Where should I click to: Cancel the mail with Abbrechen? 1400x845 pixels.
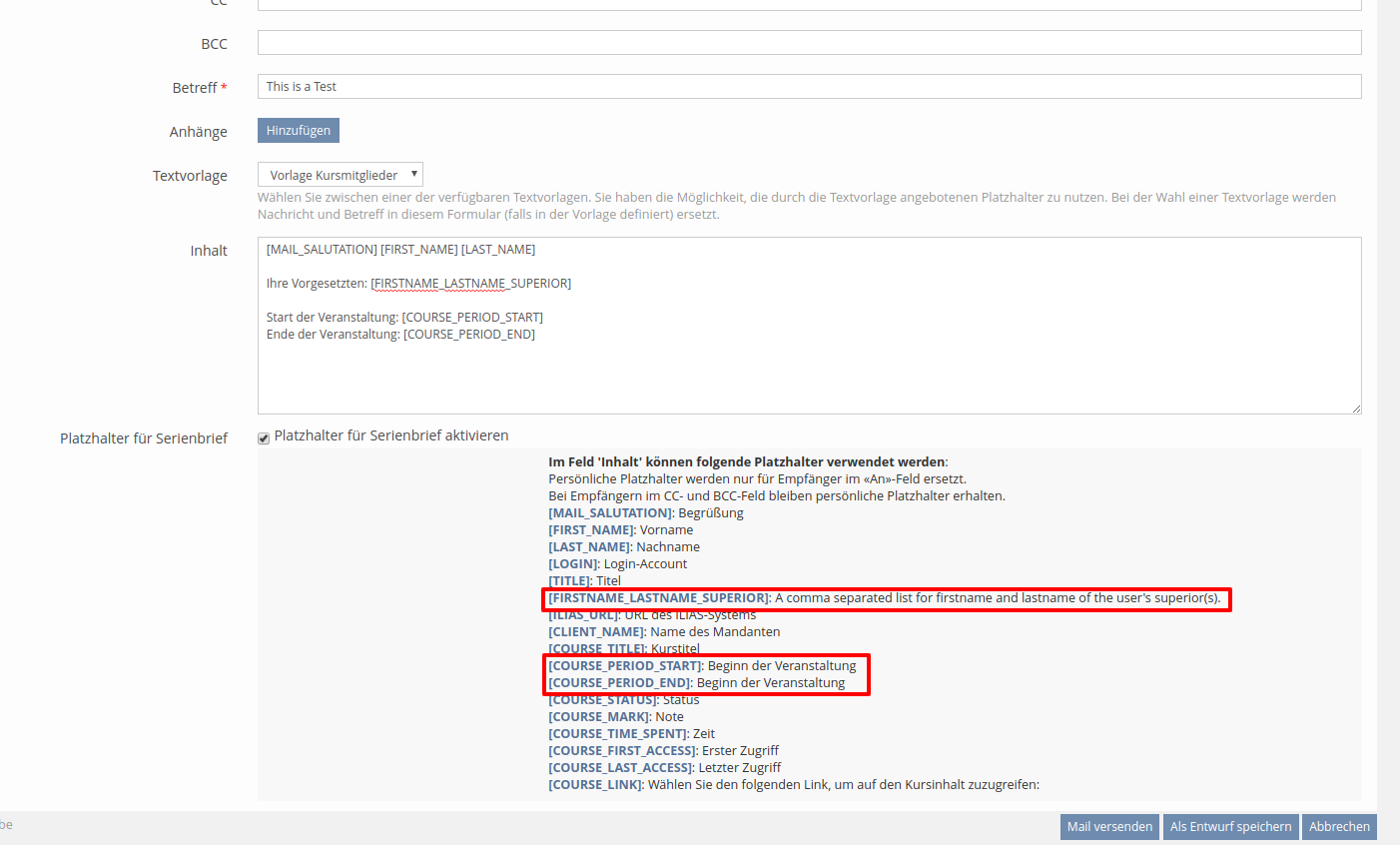pyautogui.click(x=1339, y=827)
